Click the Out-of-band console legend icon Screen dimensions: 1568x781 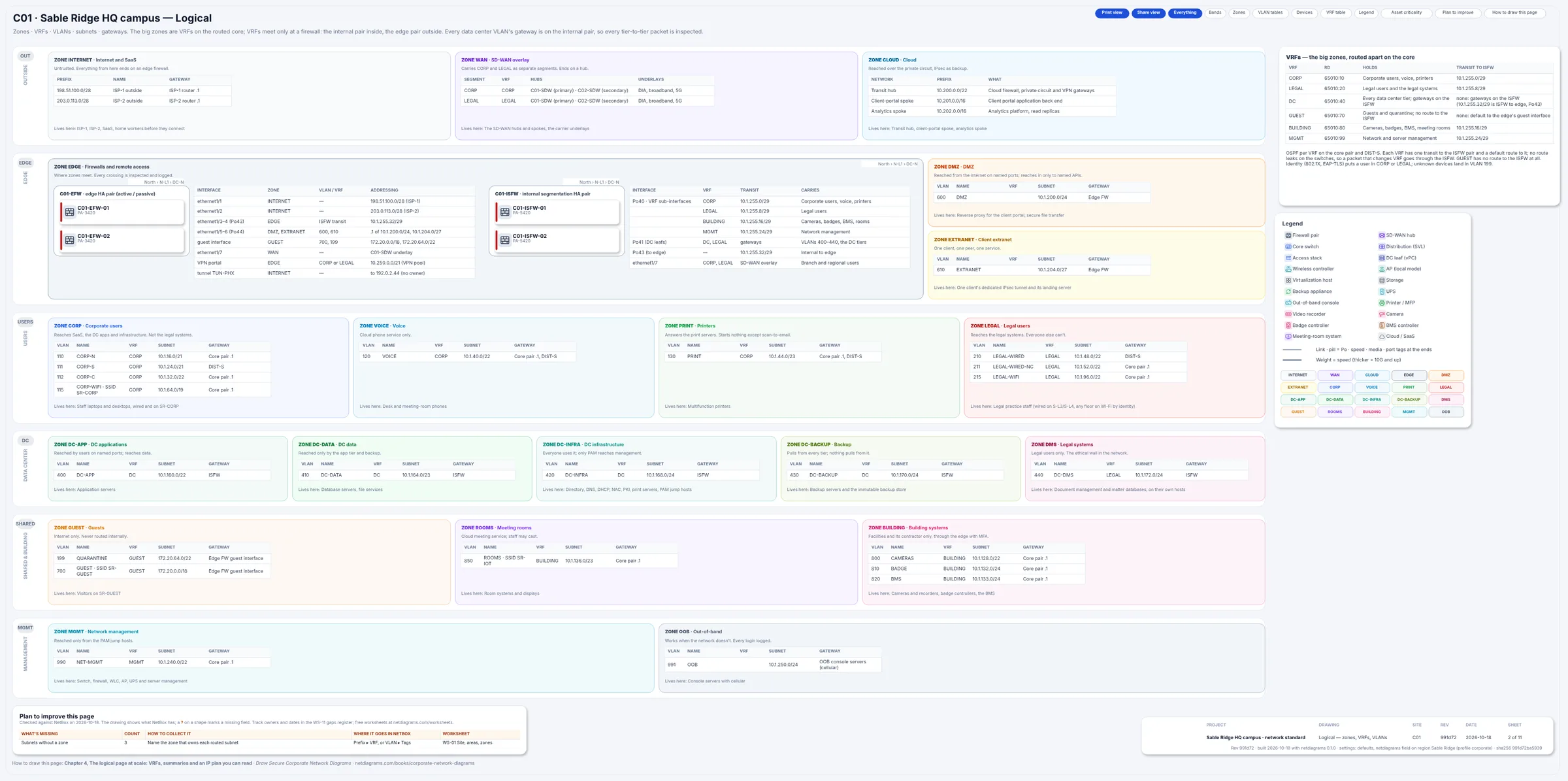(x=1288, y=303)
